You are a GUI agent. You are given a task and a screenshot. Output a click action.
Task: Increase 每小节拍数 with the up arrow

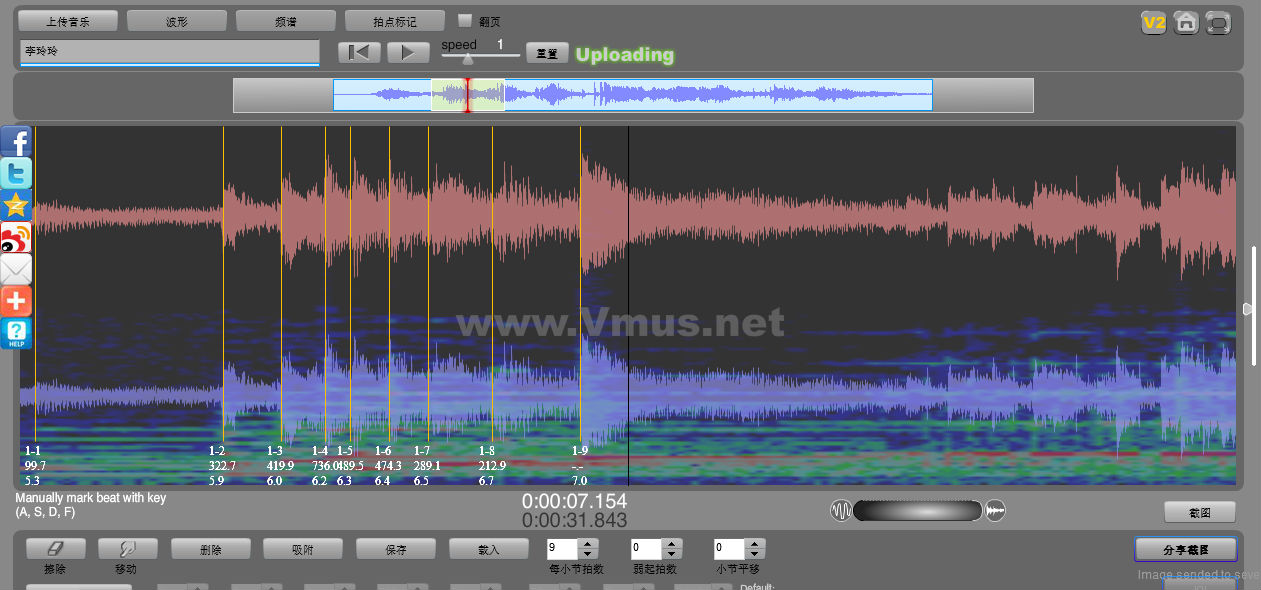[x=588, y=544]
